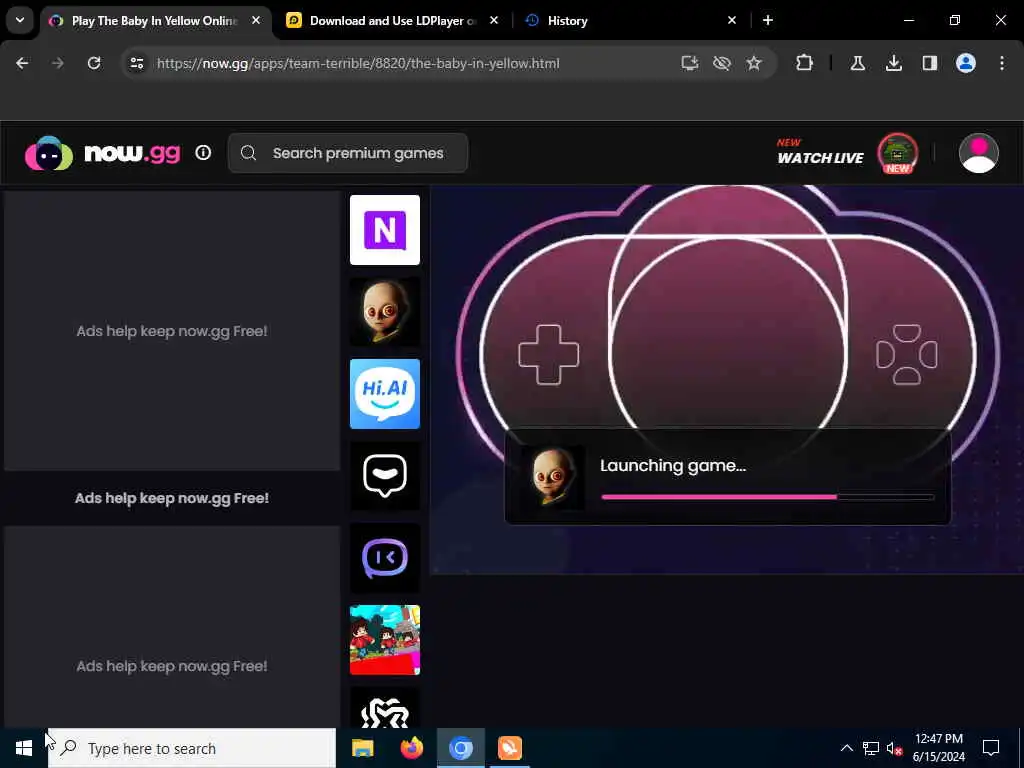1024x768 pixels.
Task: Click the crossed-eye tracking protection icon
Action: pos(722,63)
